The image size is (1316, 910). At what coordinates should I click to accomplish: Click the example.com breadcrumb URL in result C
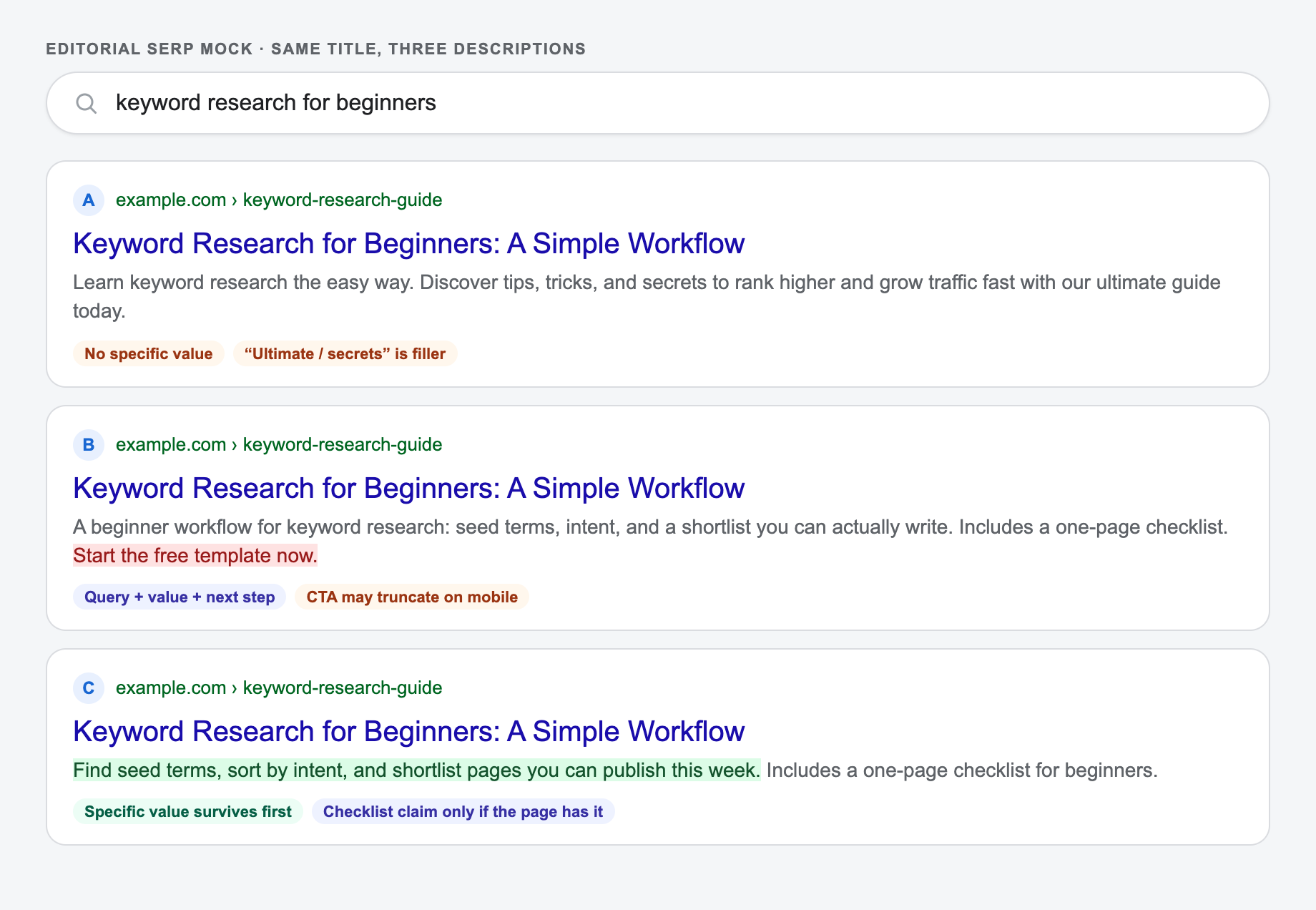(x=279, y=688)
